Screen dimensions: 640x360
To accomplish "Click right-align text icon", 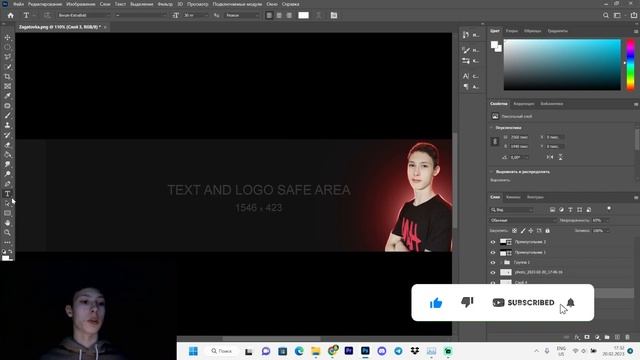I will 289,16.
